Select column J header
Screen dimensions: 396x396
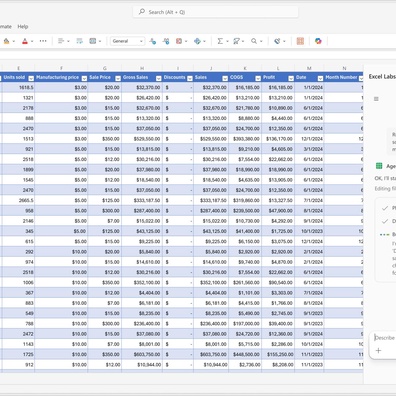tap(211, 68)
